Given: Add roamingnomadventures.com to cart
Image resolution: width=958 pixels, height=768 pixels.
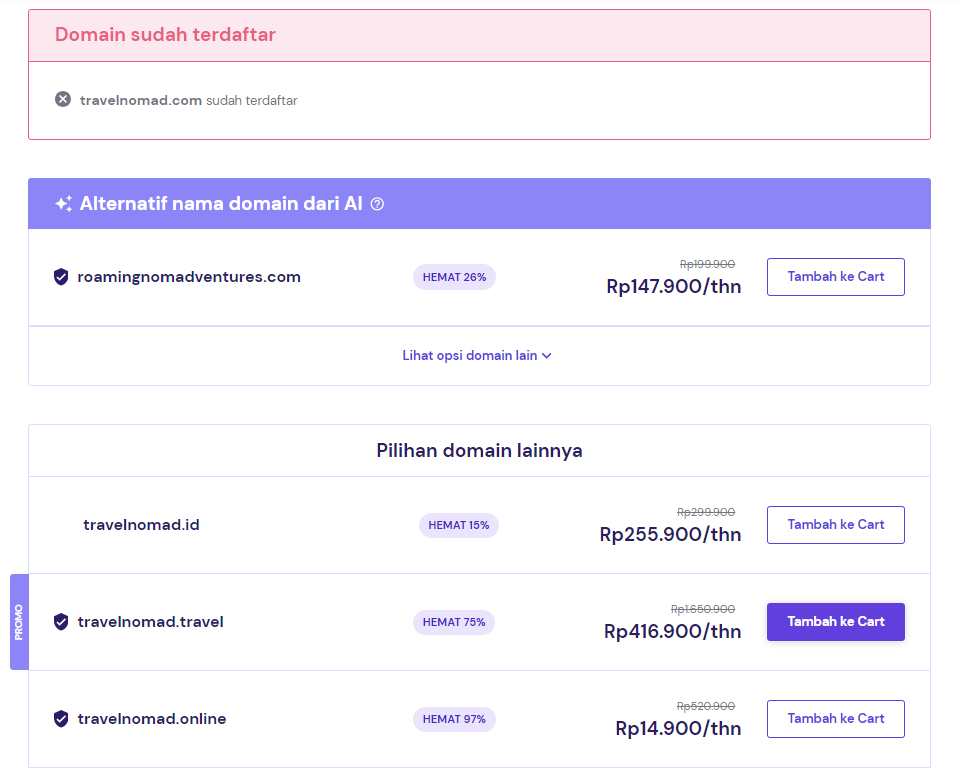Looking at the screenshot, I should 835,277.
